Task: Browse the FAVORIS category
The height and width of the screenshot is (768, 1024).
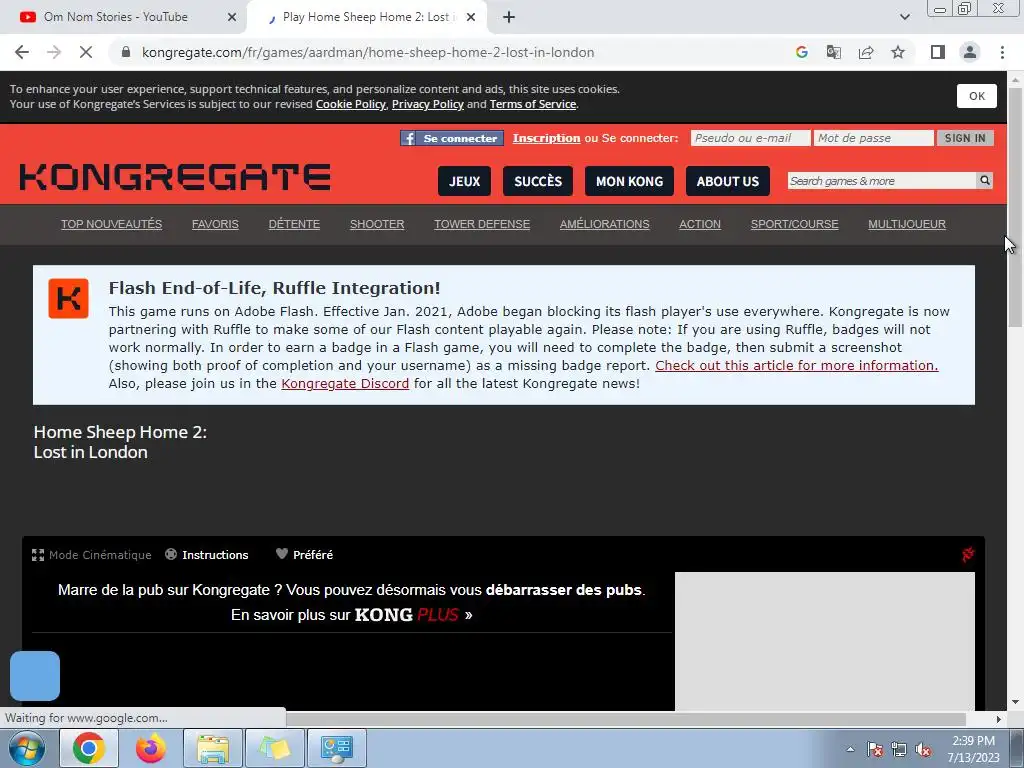Action: (215, 224)
